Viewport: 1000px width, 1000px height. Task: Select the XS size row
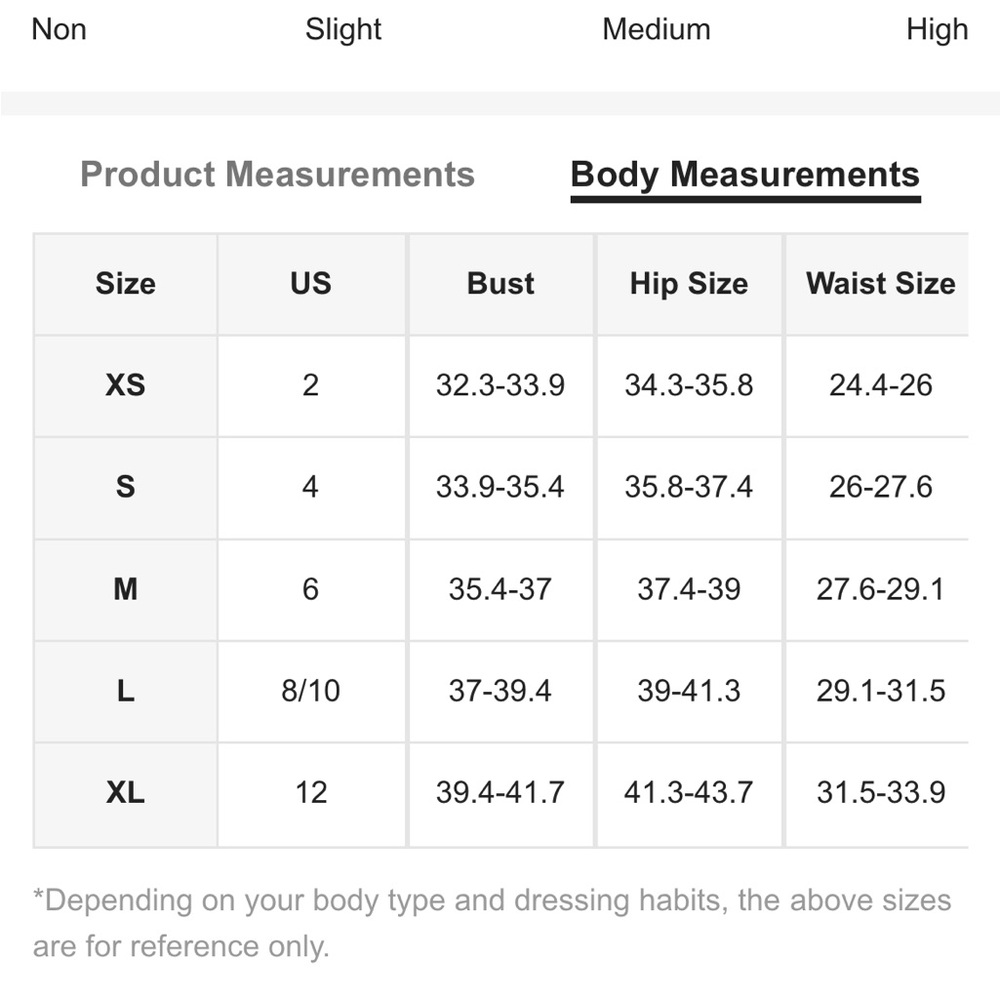[501, 385]
